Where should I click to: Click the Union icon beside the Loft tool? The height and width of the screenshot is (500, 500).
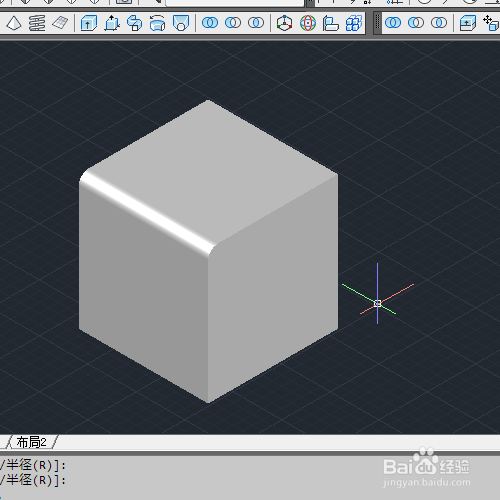click(210, 23)
